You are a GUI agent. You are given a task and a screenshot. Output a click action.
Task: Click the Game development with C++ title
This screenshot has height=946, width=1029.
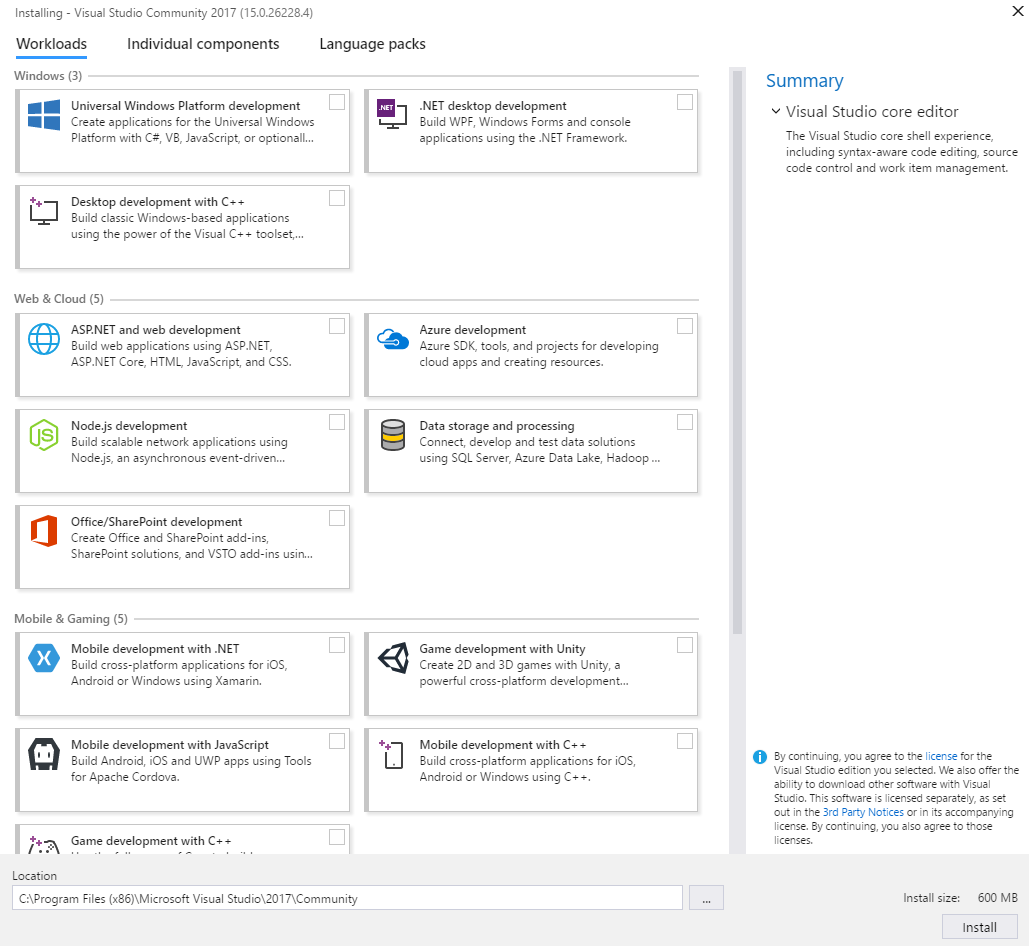tap(151, 841)
